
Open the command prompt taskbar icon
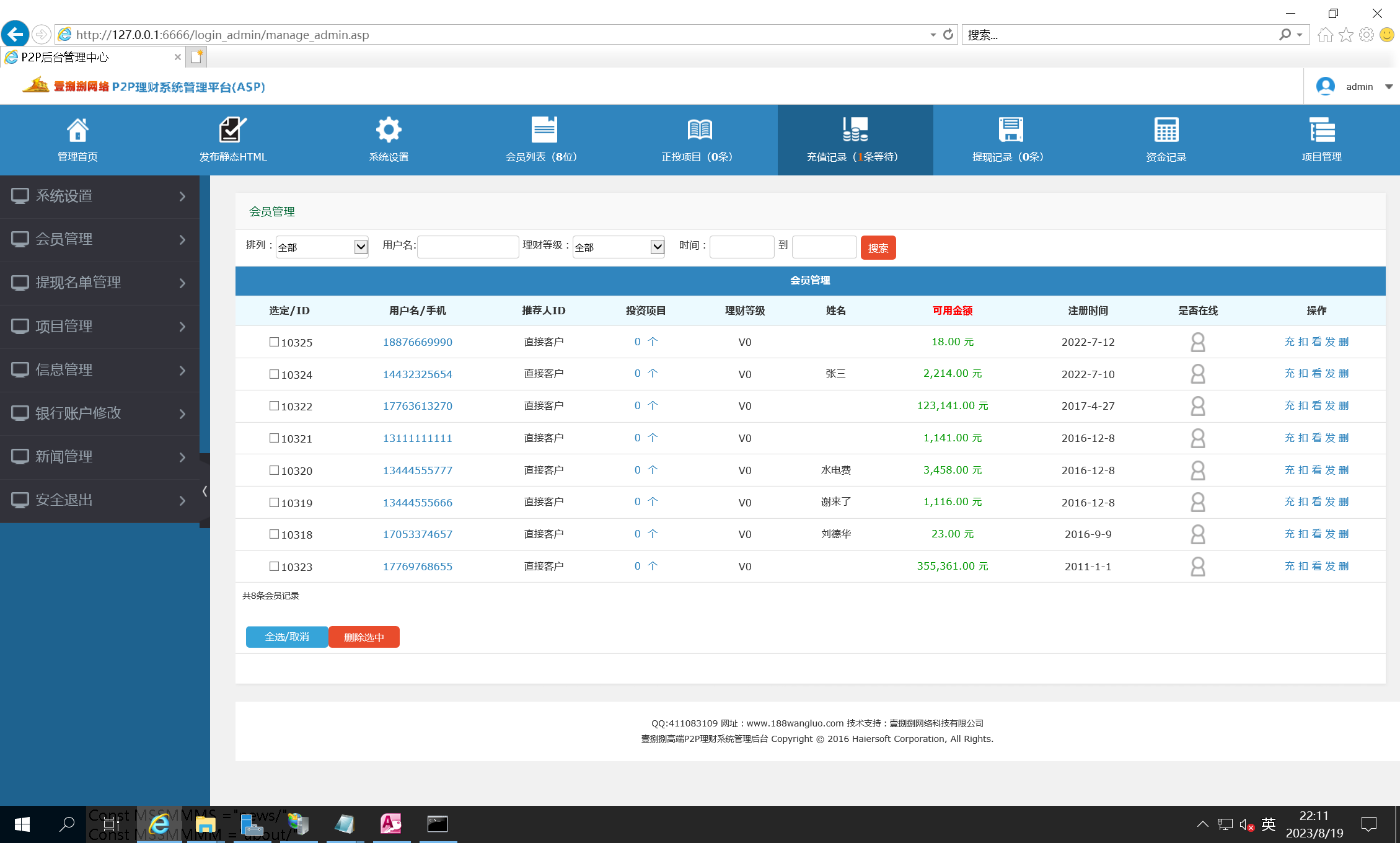[438, 824]
